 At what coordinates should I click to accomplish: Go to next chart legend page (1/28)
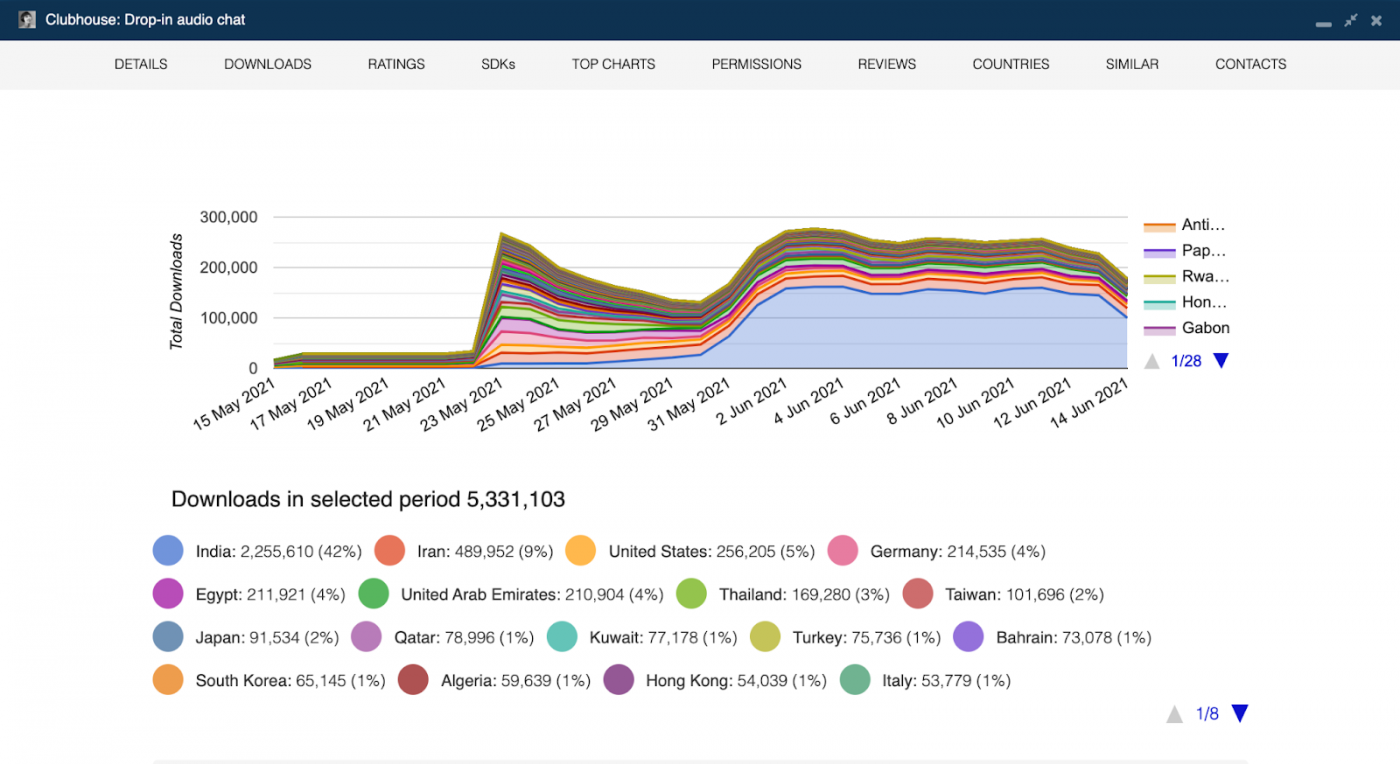1220,361
